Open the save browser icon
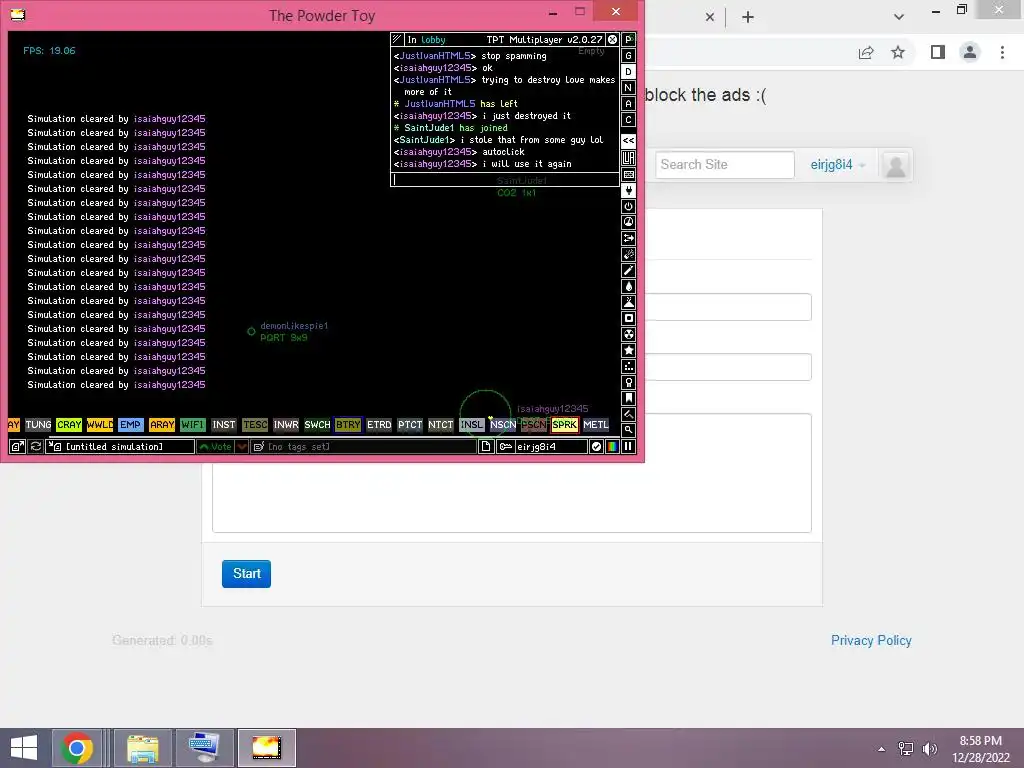 [x=18, y=447]
